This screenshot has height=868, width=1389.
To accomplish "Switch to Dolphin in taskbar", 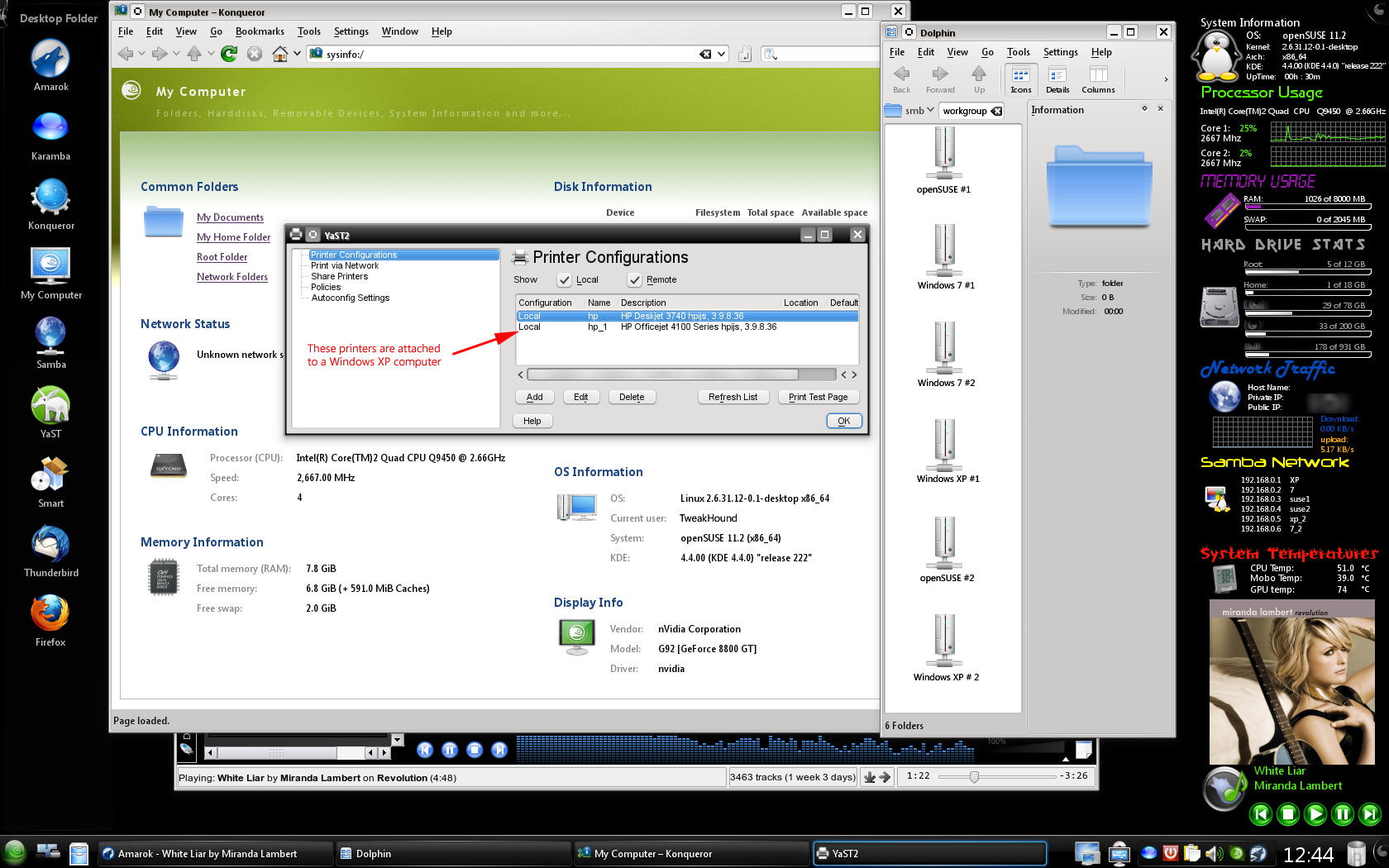I will (453, 854).
